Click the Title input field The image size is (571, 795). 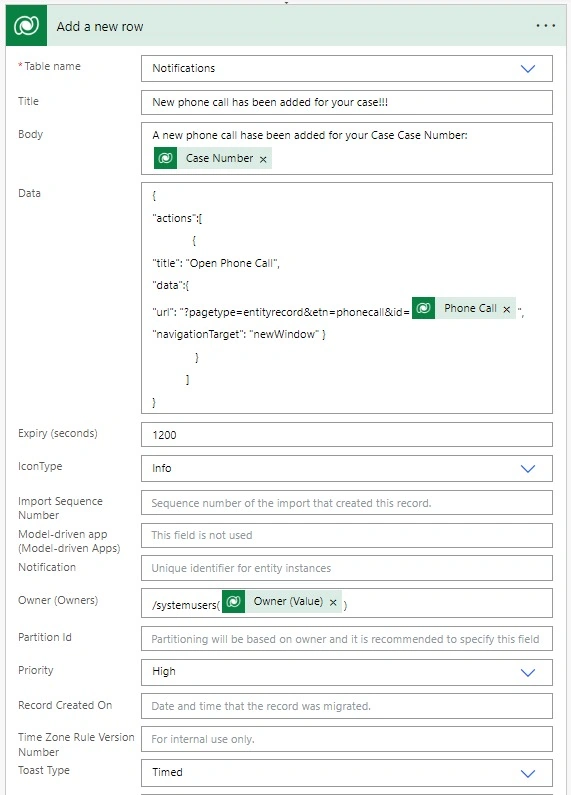click(x=347, y=102)
